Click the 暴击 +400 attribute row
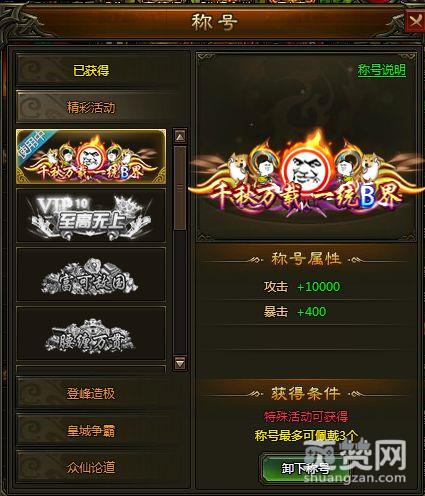Viewport: 425px width, 496px height. pyautogui.click(x=306, y=312)
